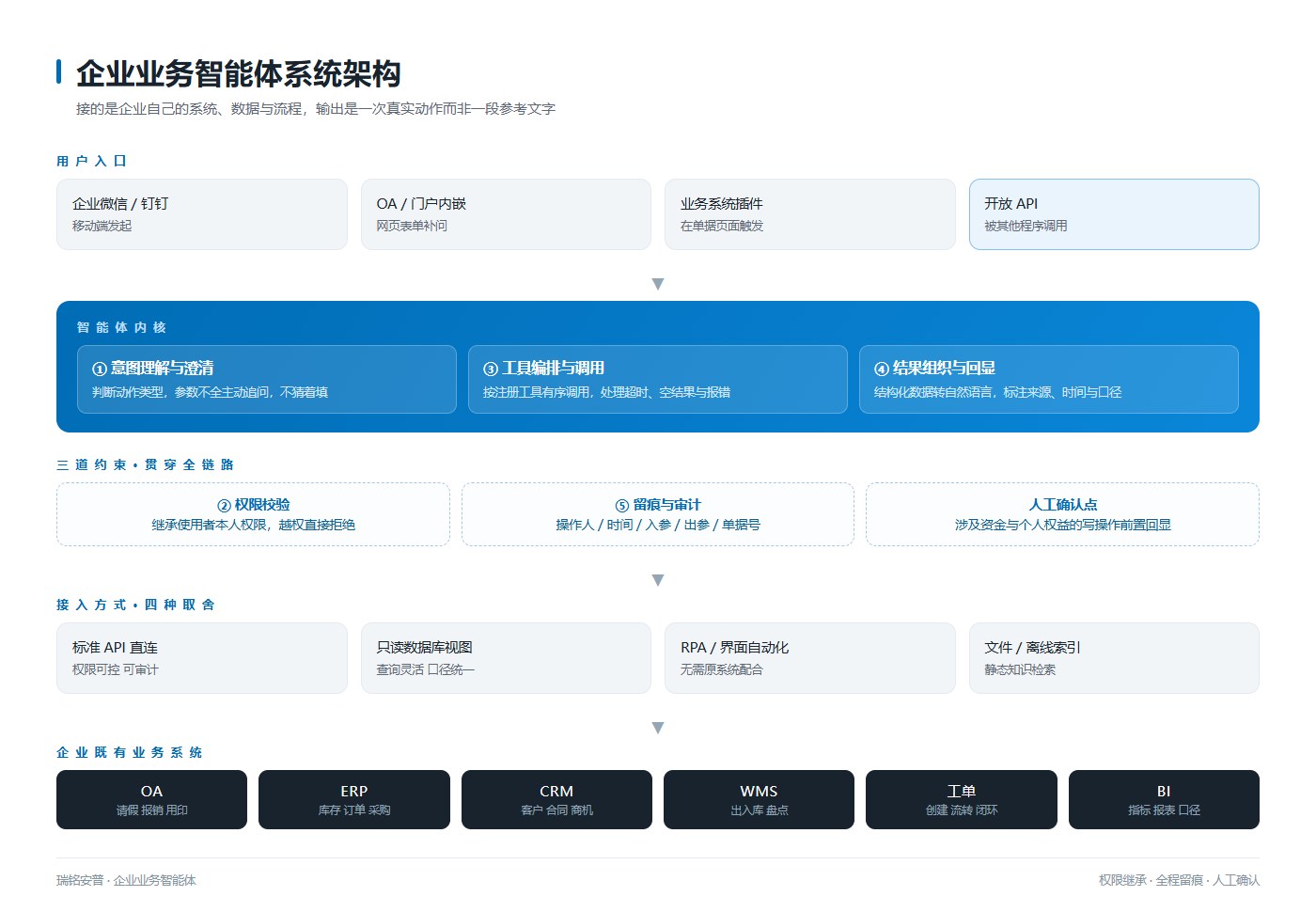Click the 工具编排与调用 core block
This screenshot has height=912, width=1316.
pos(658,379)
